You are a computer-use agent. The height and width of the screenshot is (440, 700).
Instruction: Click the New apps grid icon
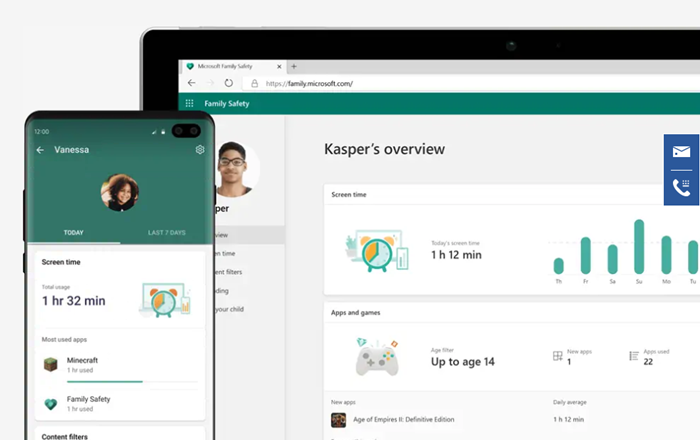pos(558,356)
